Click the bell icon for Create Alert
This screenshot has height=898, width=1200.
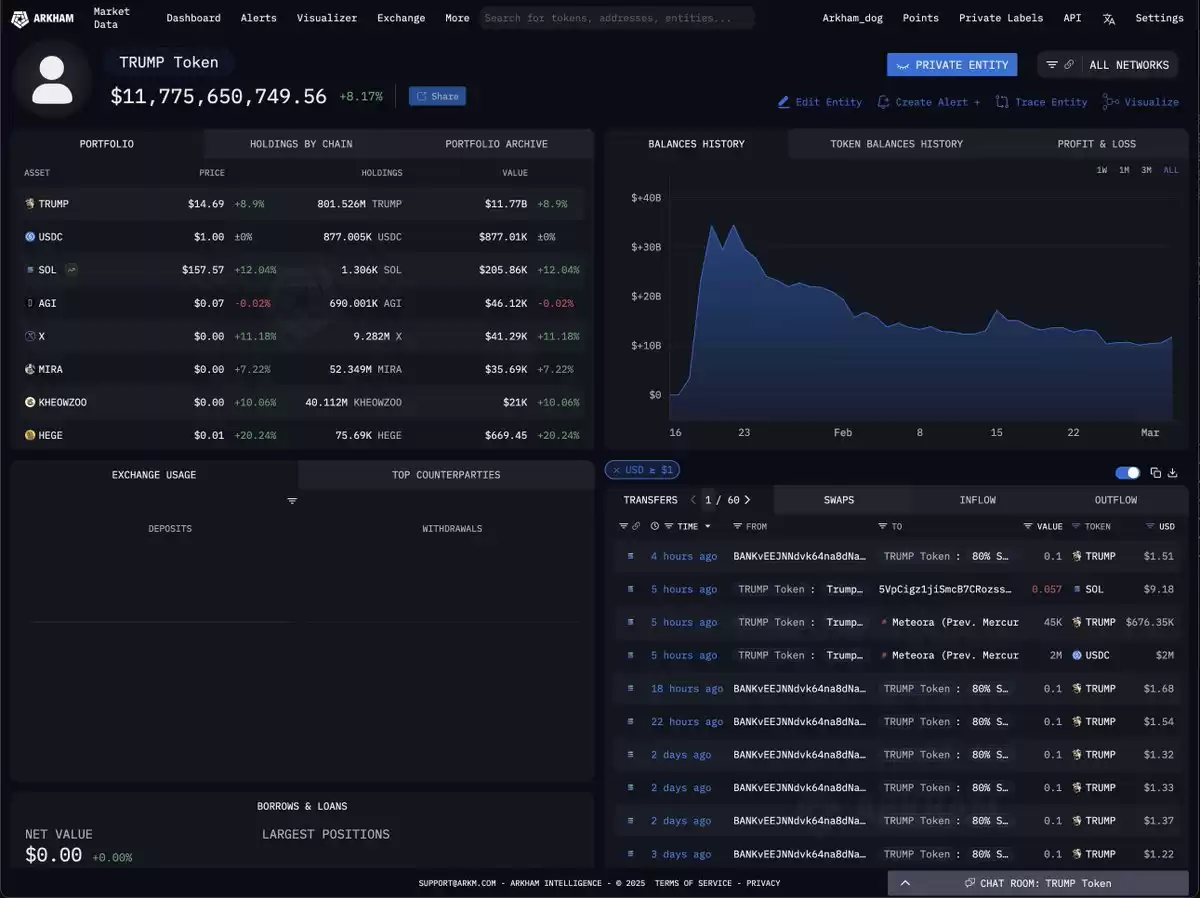click(x=883, y=102)
